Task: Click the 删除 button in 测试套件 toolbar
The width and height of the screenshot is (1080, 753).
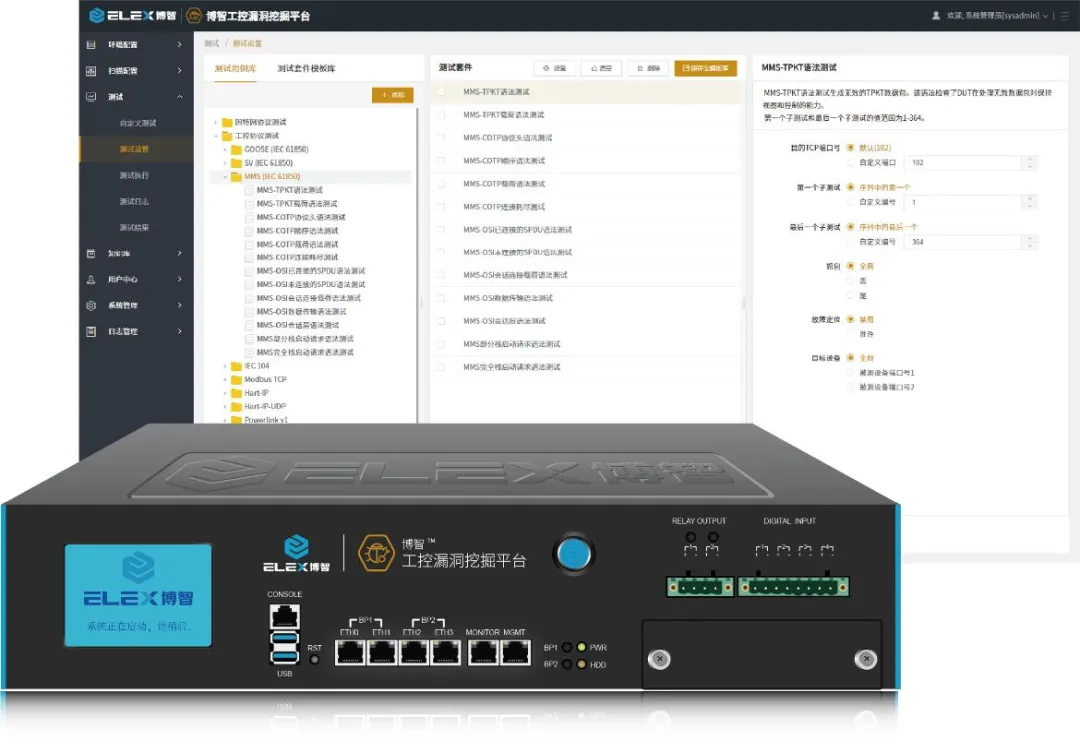Action: coord(648,68)
